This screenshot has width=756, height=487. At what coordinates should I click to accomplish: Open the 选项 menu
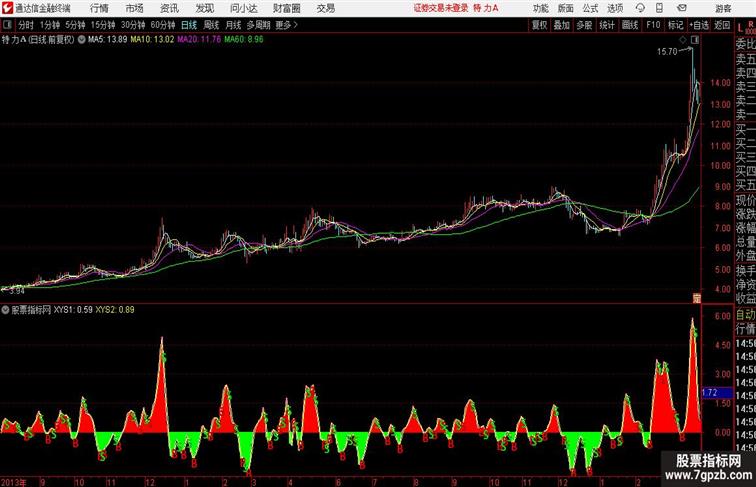pyautogui.click(x=615, y=8)
